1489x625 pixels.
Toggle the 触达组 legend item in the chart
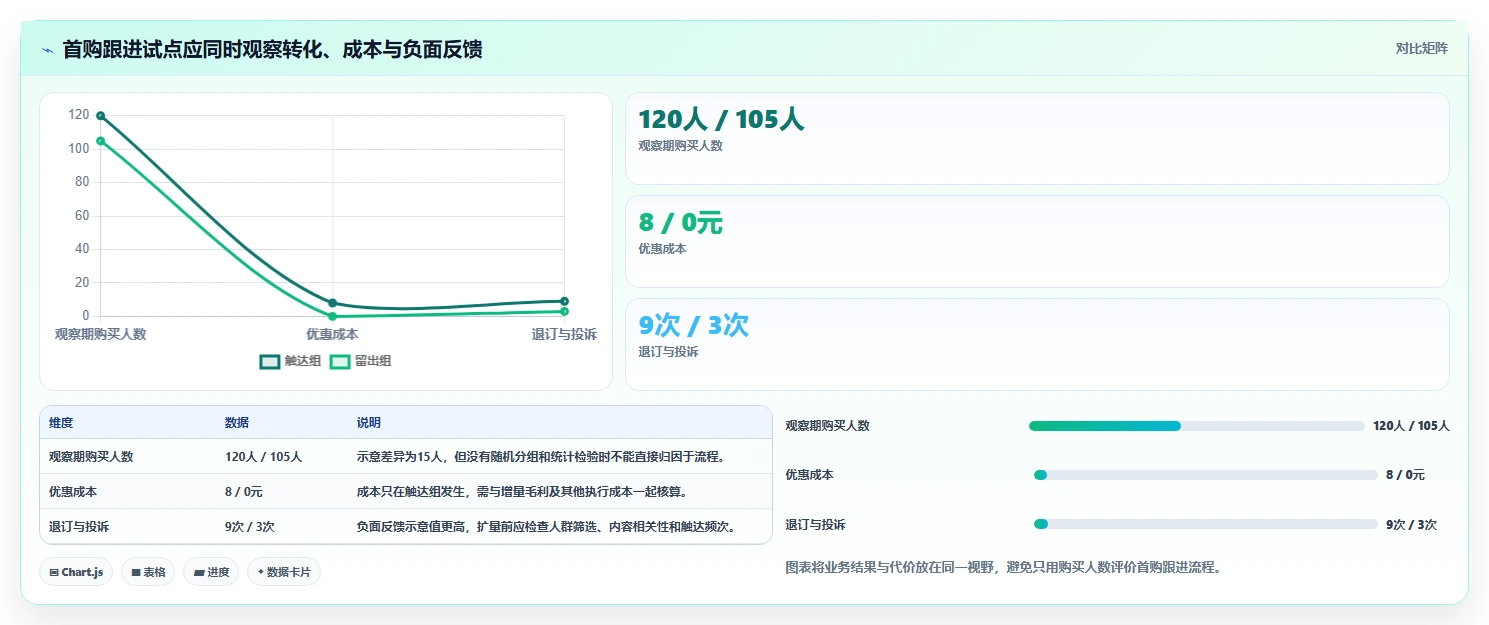tap(290, 361)
